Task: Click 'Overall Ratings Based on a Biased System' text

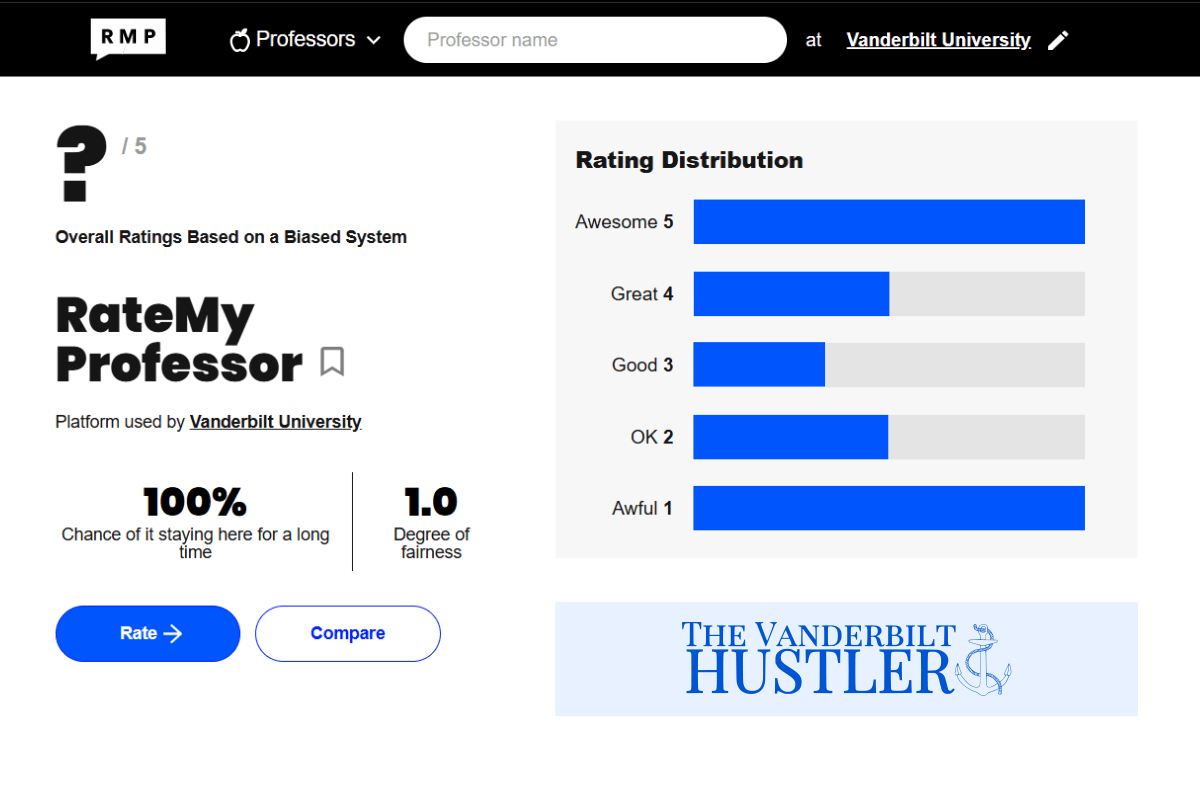Action: tap(231, 237)
